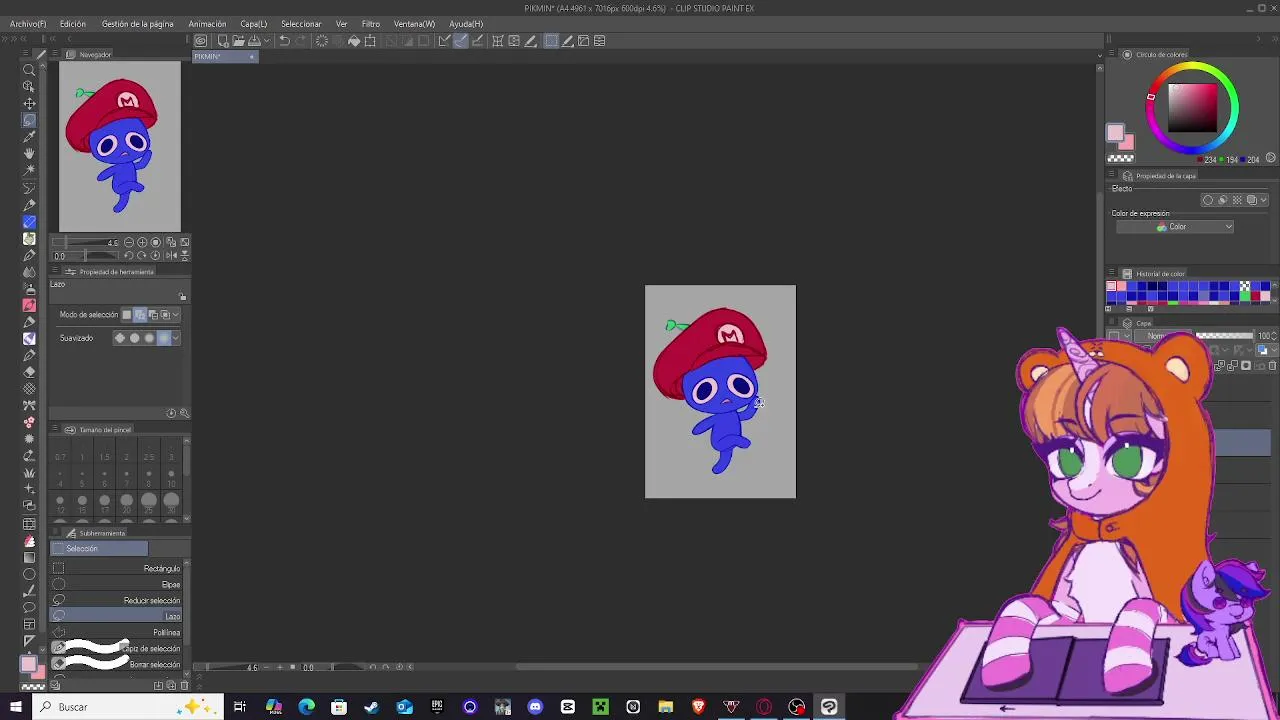The height and width of the screenshot is (720, 1280).
Task: Choose 'add to selection' mode icon
Action: pyautogui.click(x=140, y=315)
